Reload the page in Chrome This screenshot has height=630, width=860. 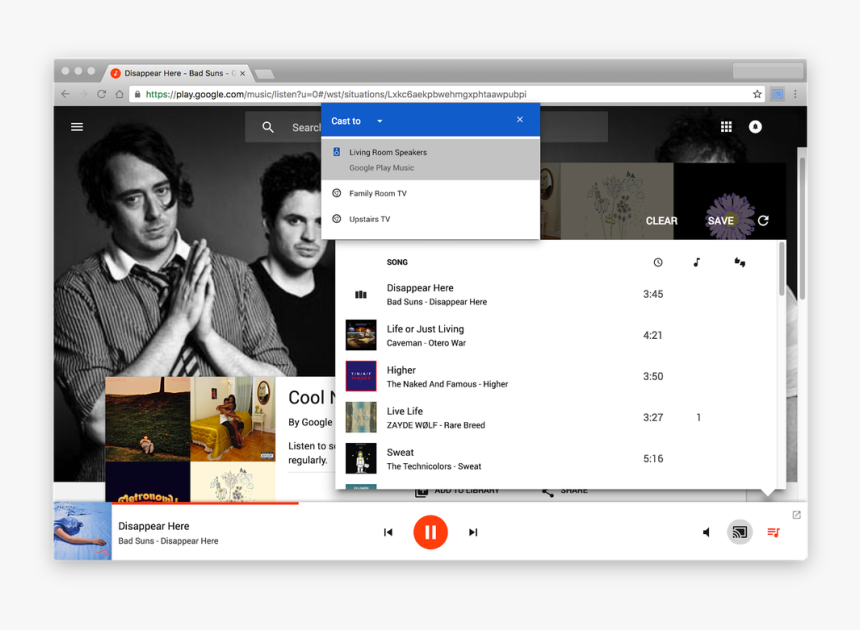click(101, 94)
